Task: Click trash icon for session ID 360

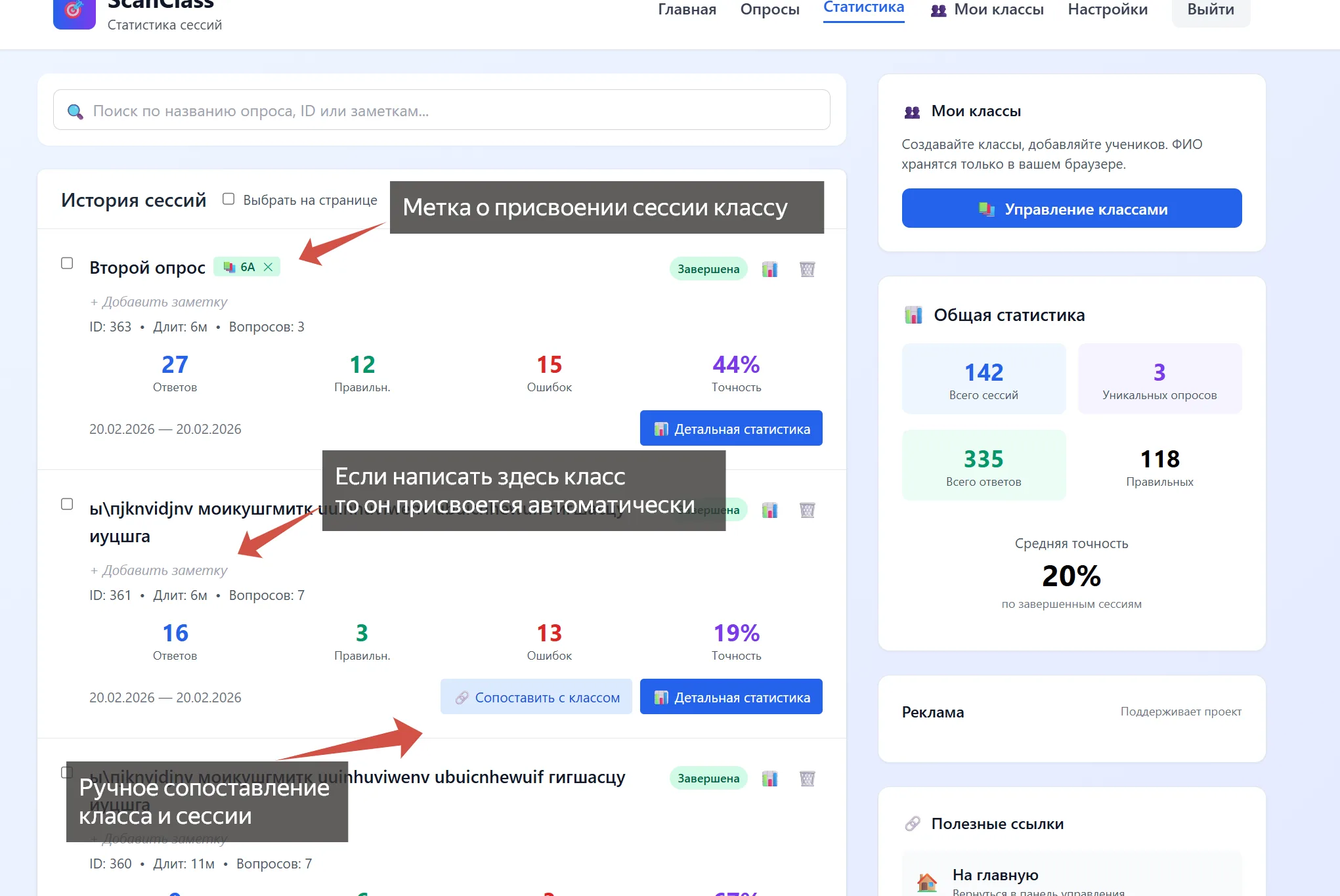Action: click(807, 779)
